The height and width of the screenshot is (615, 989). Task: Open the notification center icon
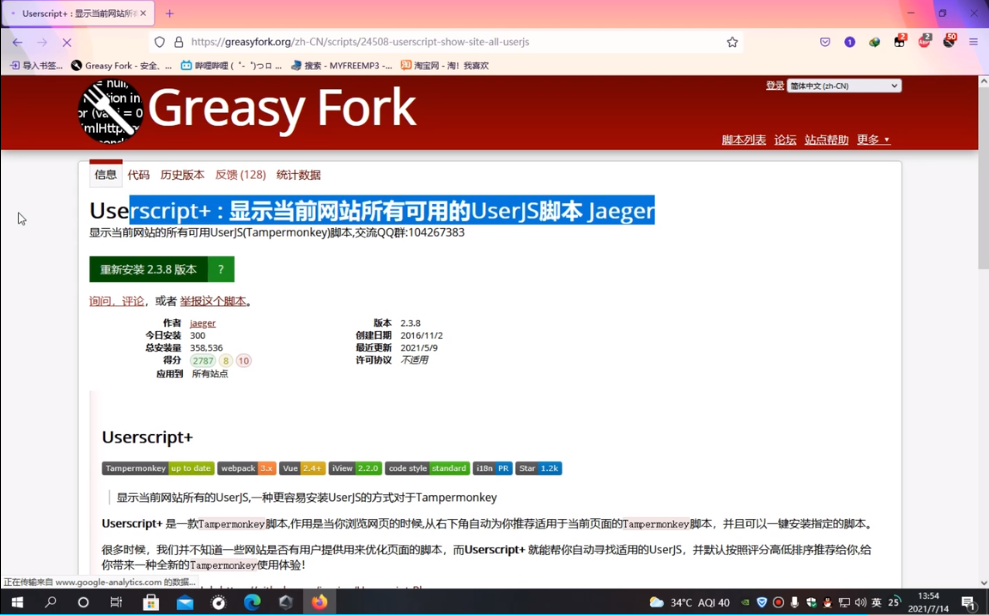pos(969,602)
